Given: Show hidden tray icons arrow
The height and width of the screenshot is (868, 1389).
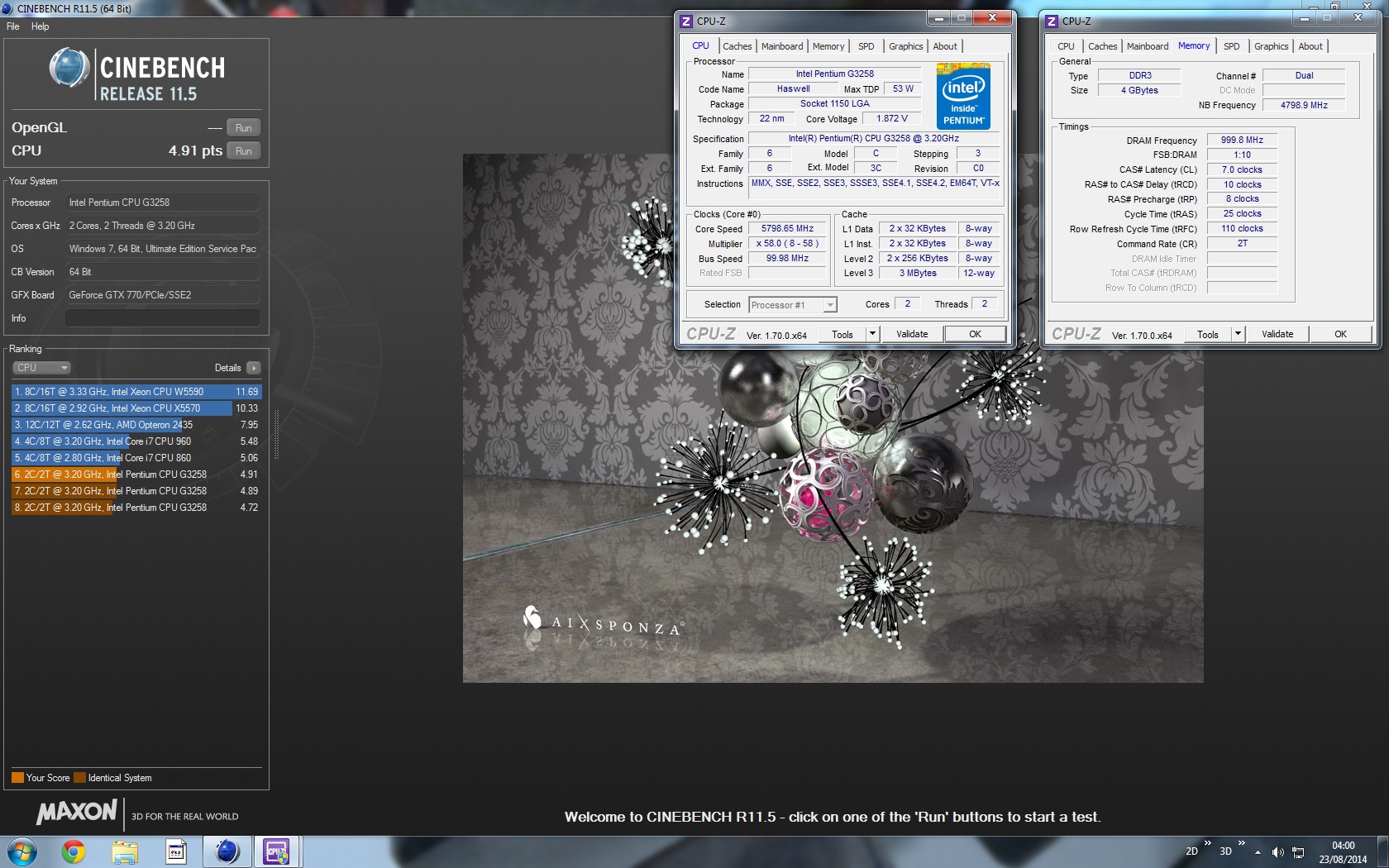Looking at the screenshot, I should [x=1258, y=851].
